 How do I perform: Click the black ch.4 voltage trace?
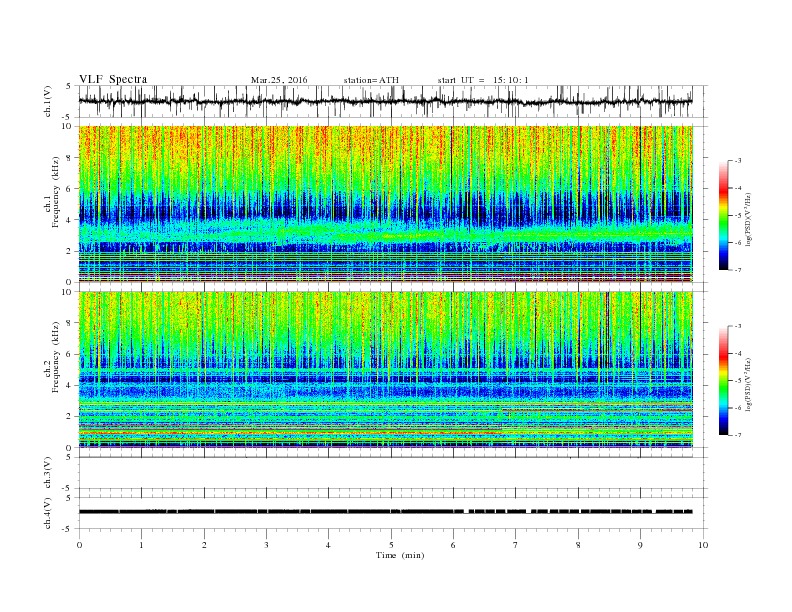tap(386, 512)
